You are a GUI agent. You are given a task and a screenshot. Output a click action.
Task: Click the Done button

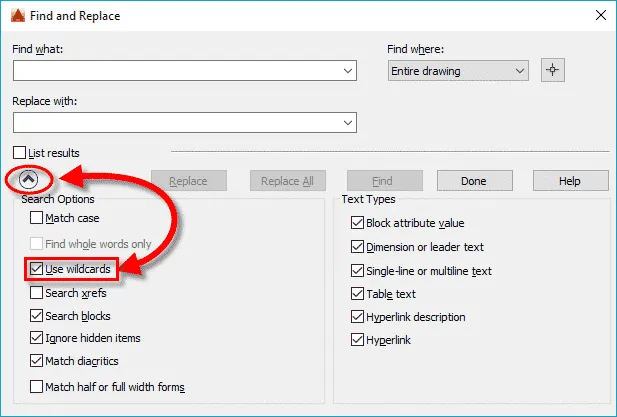(x=475, y=181)
